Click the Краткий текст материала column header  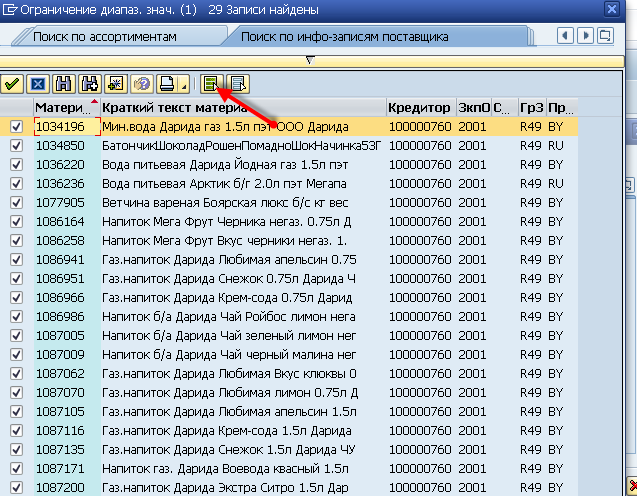(x=243, y=108)
